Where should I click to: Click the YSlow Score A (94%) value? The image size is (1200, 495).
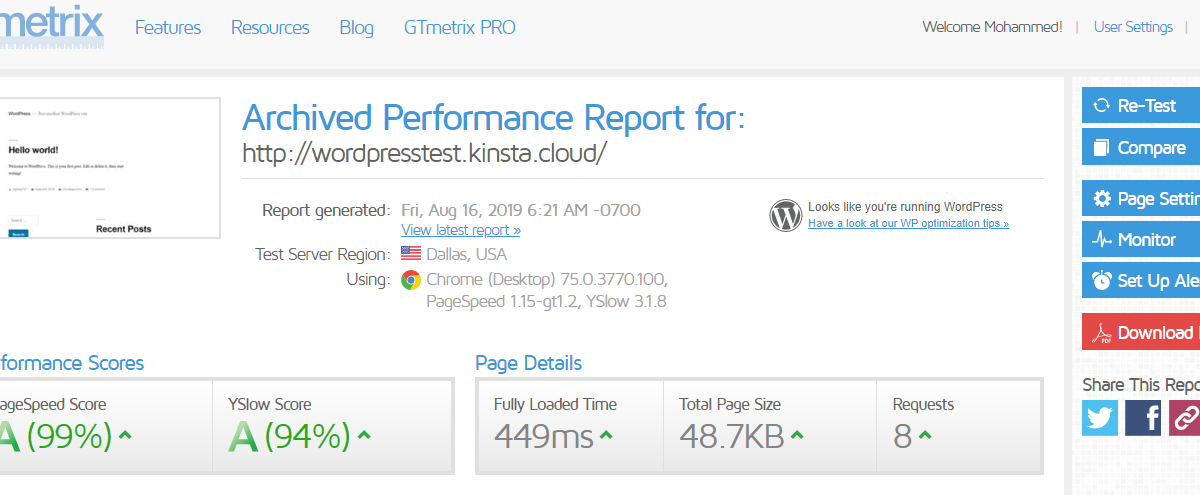pyautogui.click(x=289, y=436)
